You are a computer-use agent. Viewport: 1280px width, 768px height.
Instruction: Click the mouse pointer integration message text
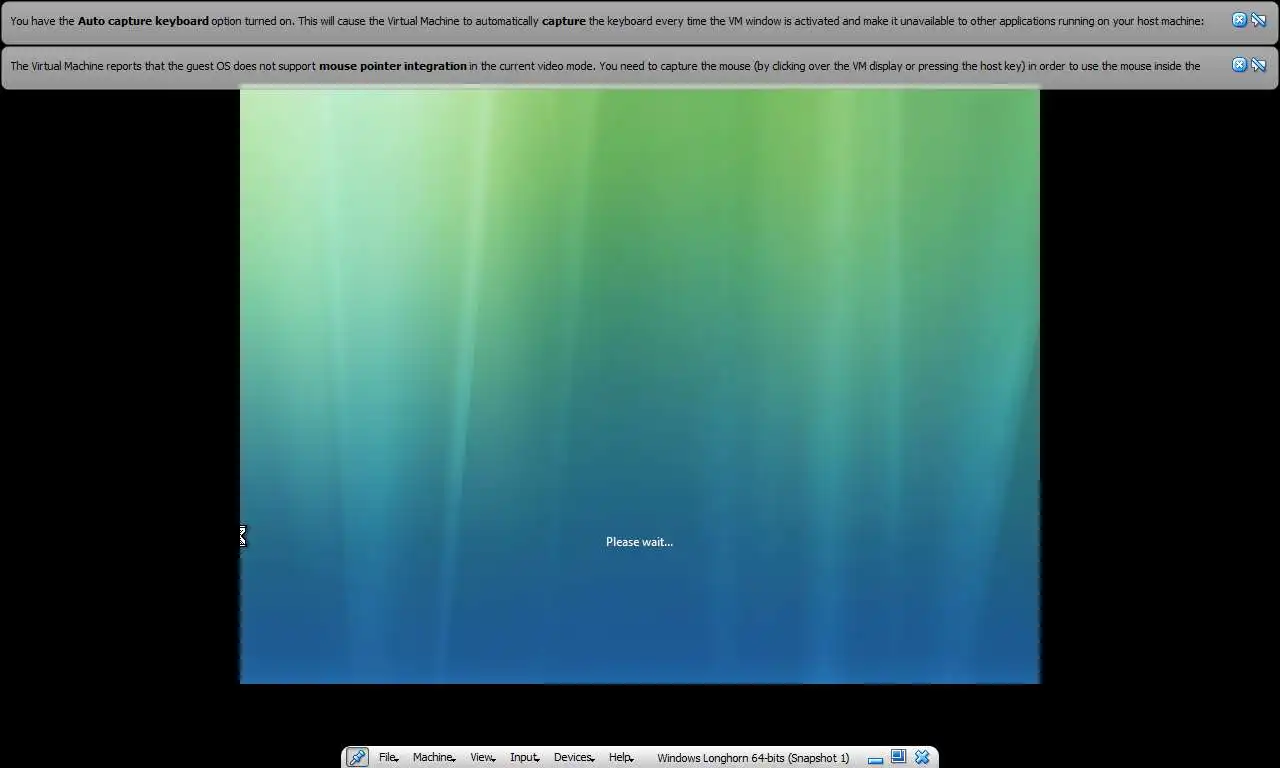click(x=605, y=66)
